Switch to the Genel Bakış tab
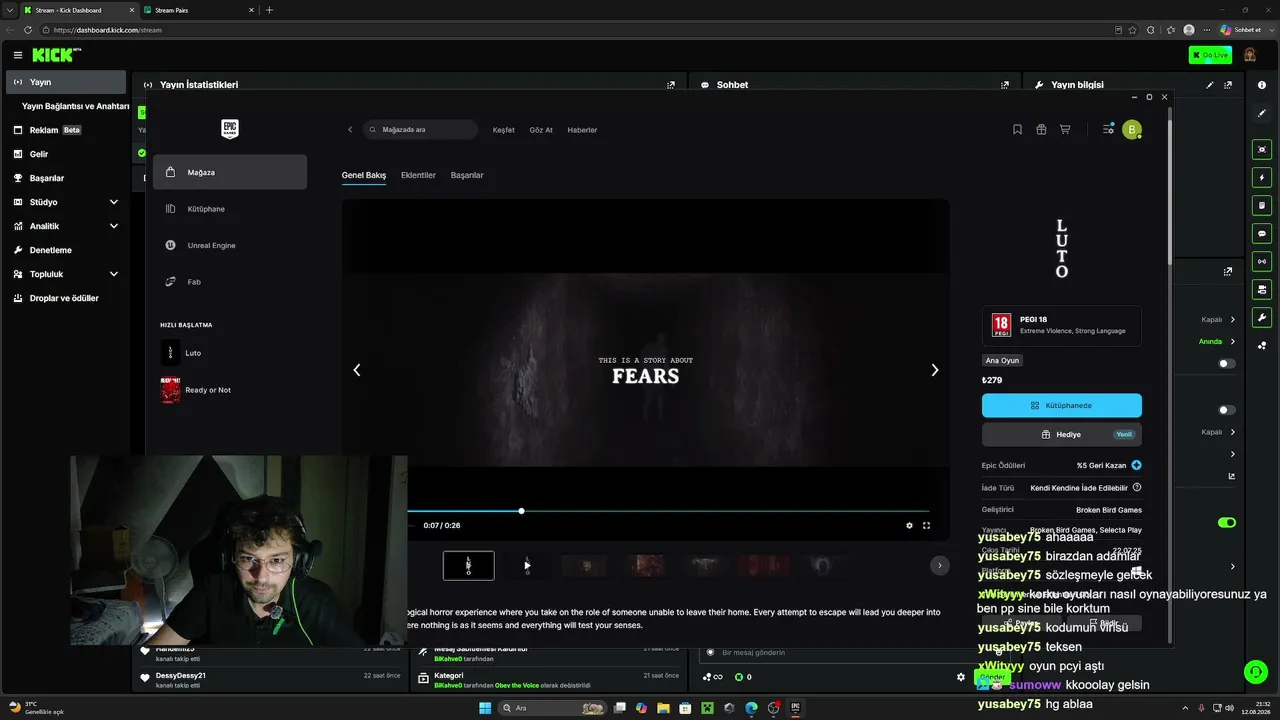This screenshot has height=720, width=1280. [364, 175]
